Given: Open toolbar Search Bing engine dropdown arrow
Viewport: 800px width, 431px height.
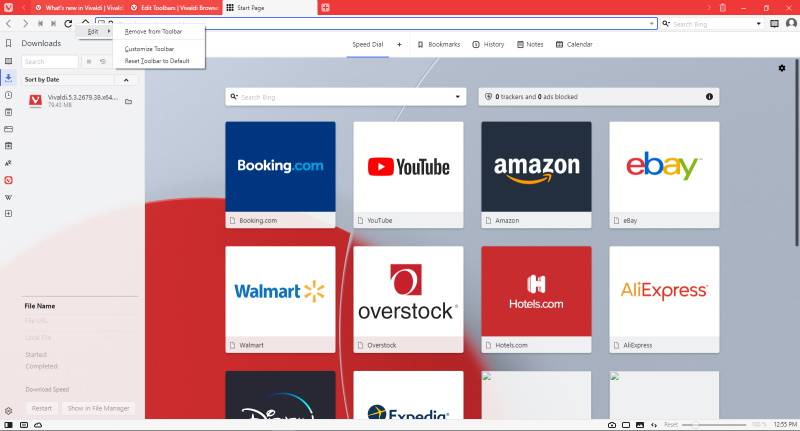Looking at the screenshot, I should [759, 23].
